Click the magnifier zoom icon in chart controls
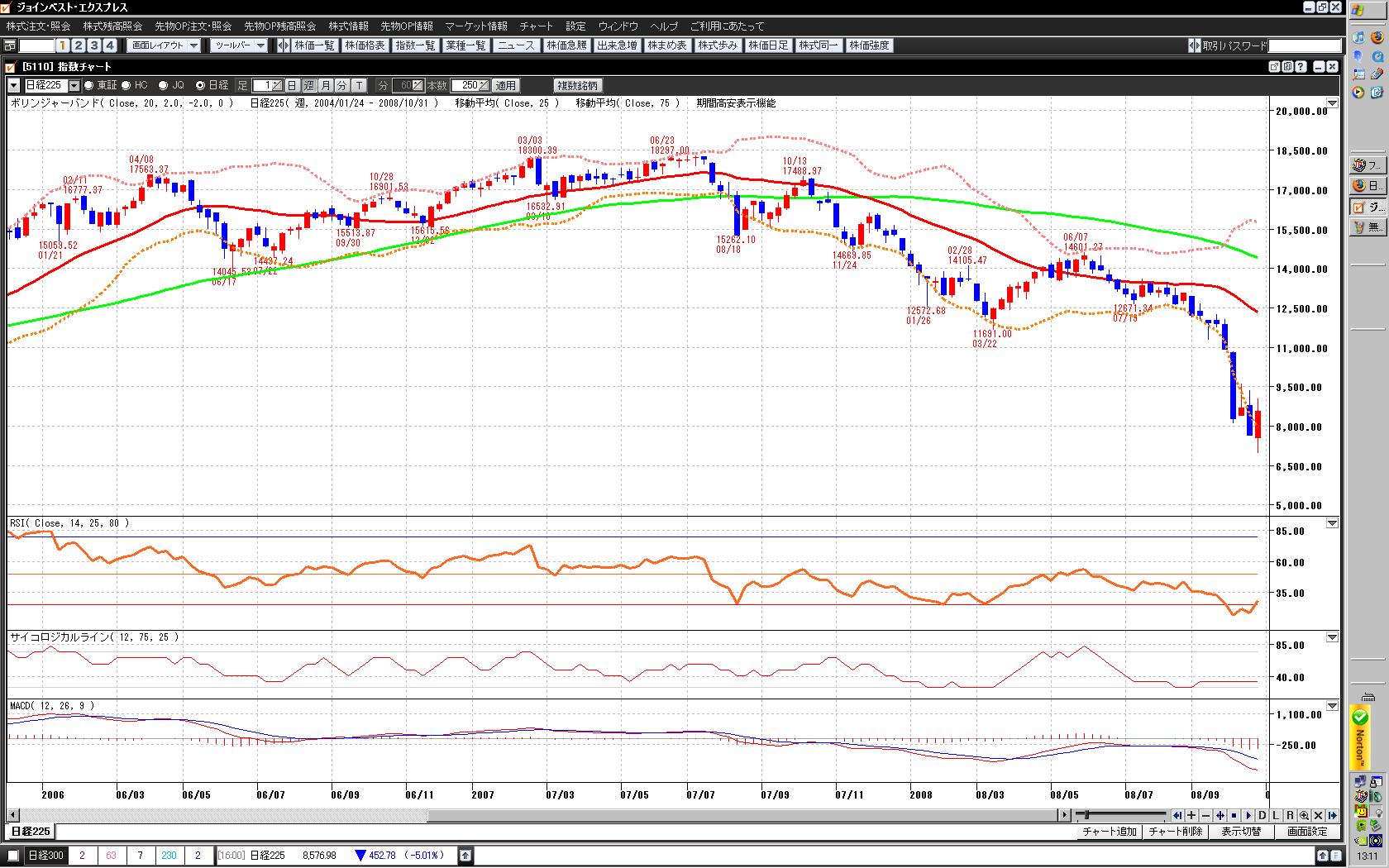Screen dimensions: 1389x868 (1304, 815)
